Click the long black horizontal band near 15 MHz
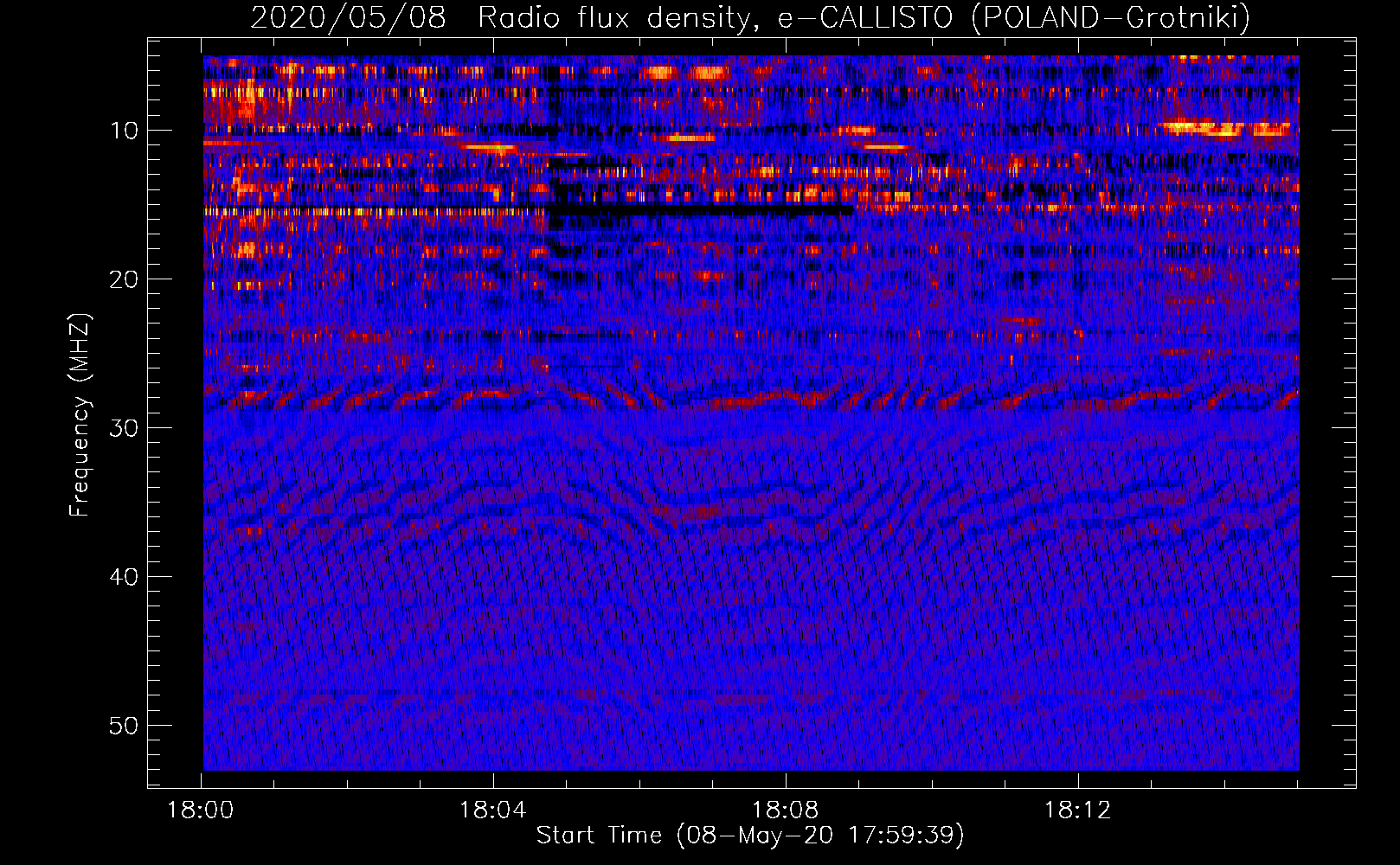1400x865 pixels. 701,210
